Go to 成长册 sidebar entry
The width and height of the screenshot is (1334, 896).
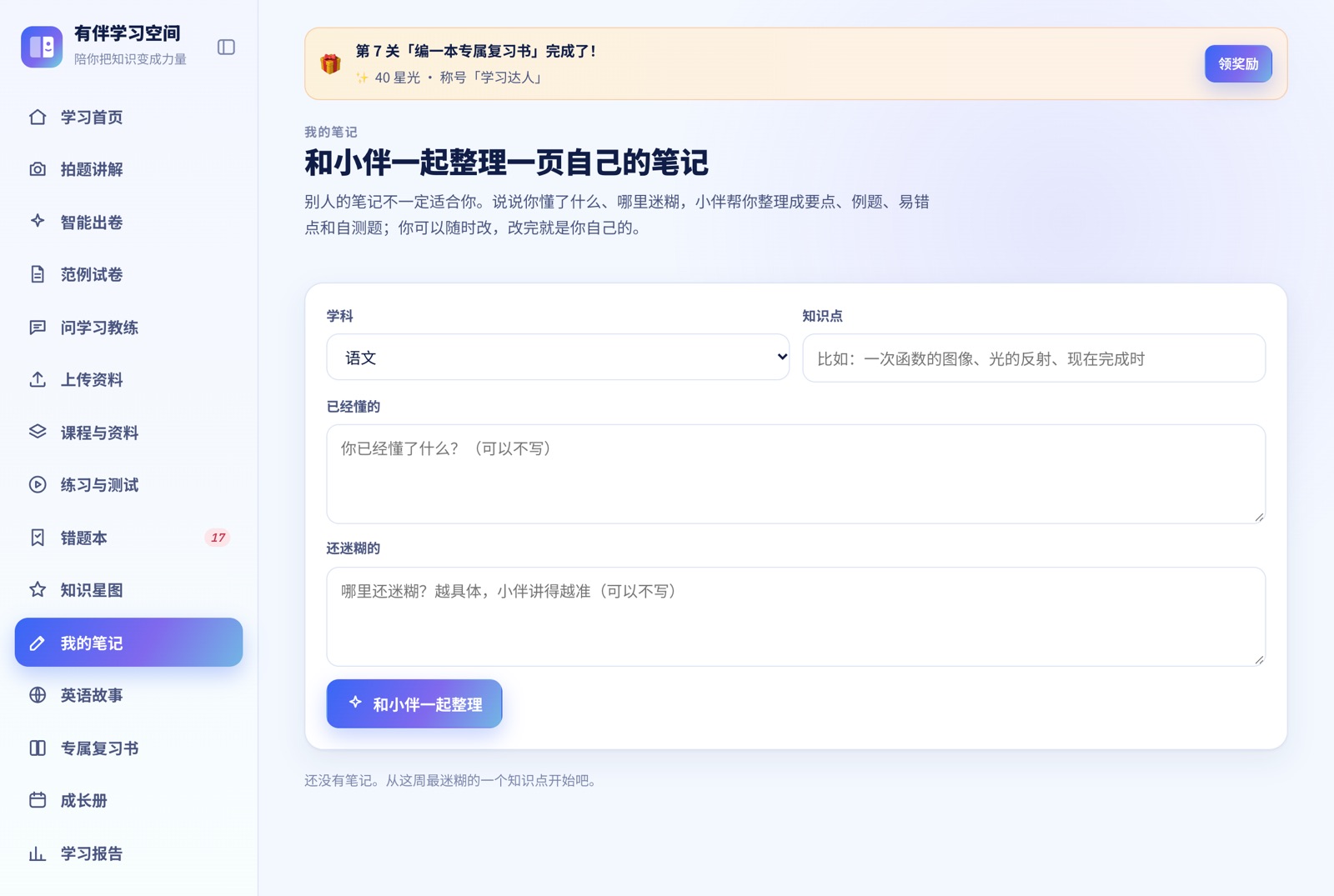128,800
